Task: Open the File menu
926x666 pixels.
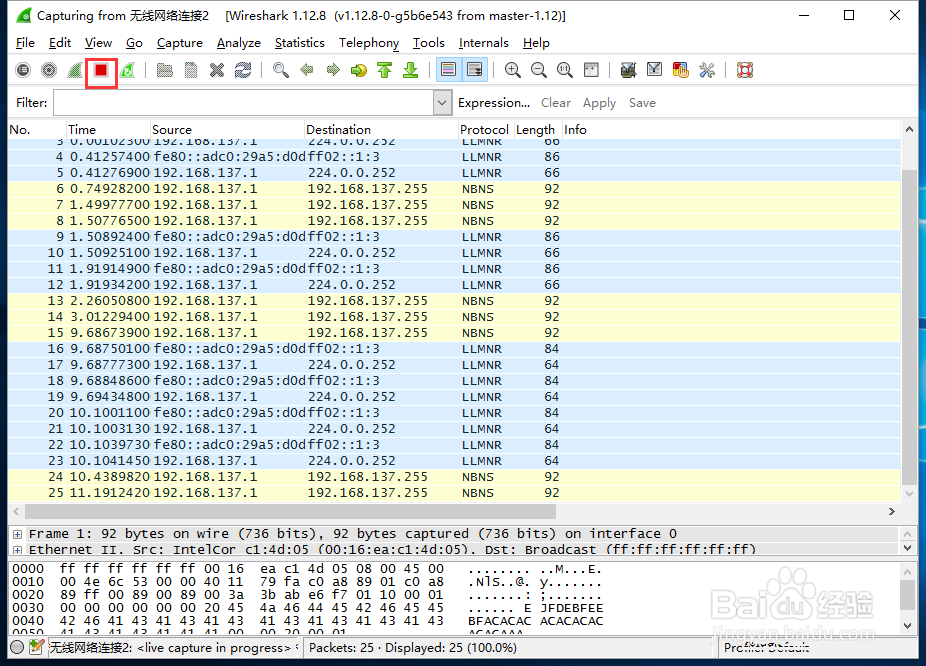Action: (x=25, y=43)
